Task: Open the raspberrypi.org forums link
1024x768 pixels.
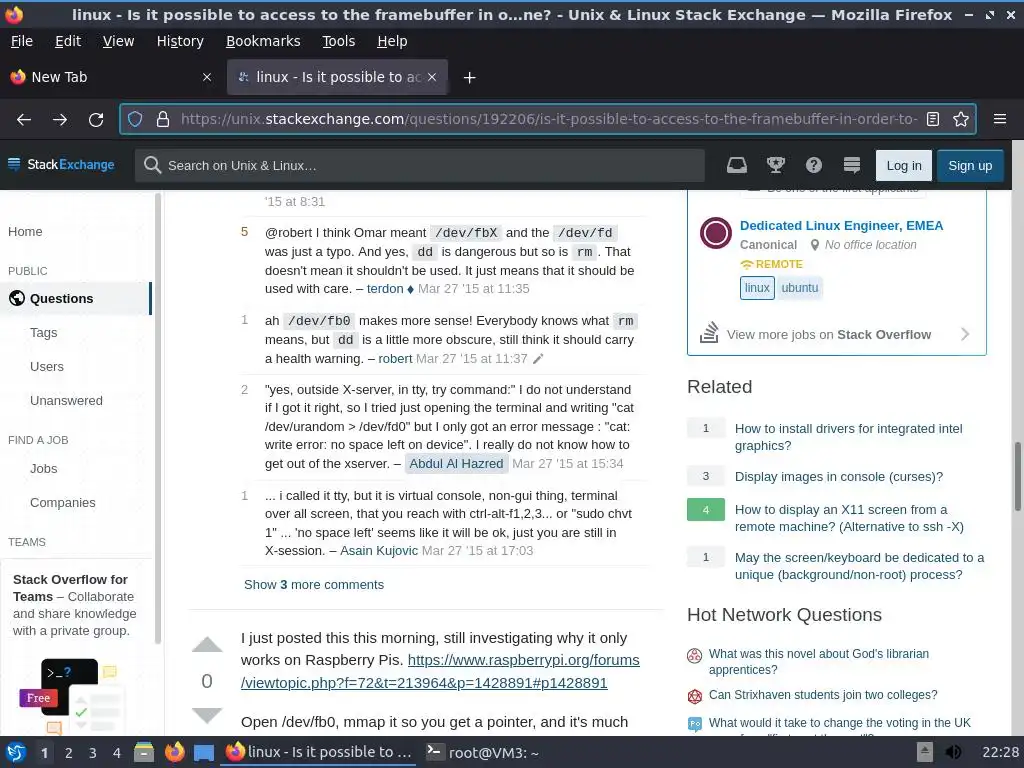Action: (440, 671)
